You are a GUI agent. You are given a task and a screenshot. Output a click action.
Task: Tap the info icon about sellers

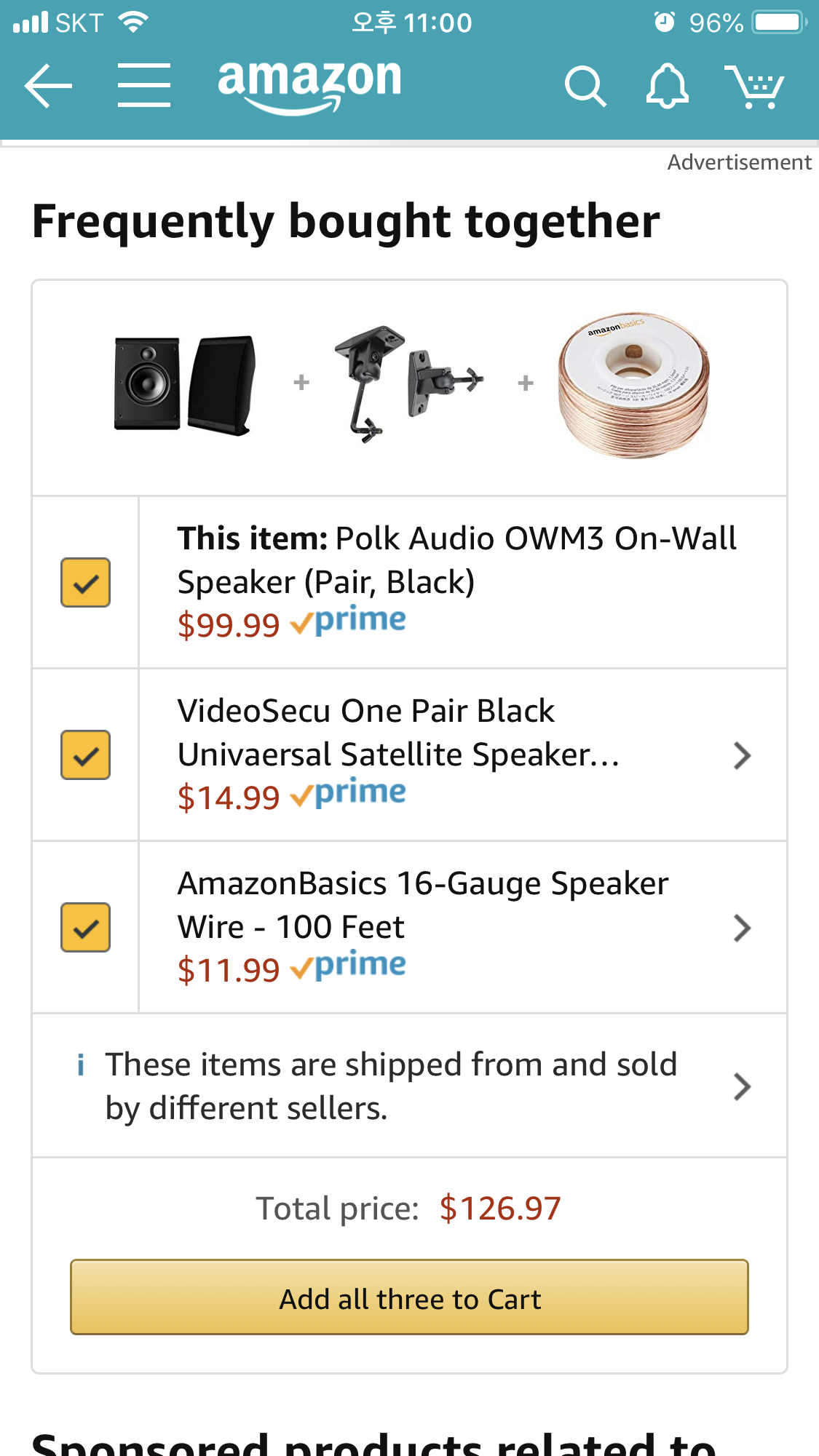(x=81, y=1065)
